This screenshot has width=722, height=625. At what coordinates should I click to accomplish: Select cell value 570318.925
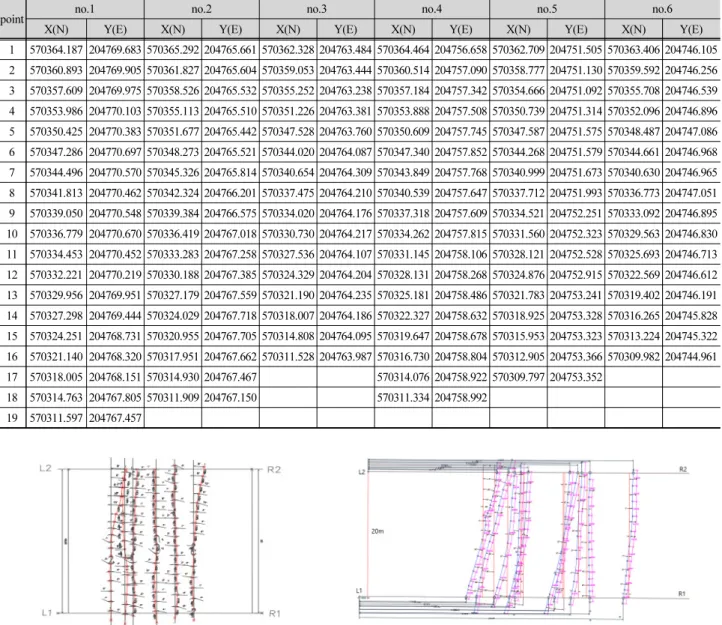tap(518, 316)
